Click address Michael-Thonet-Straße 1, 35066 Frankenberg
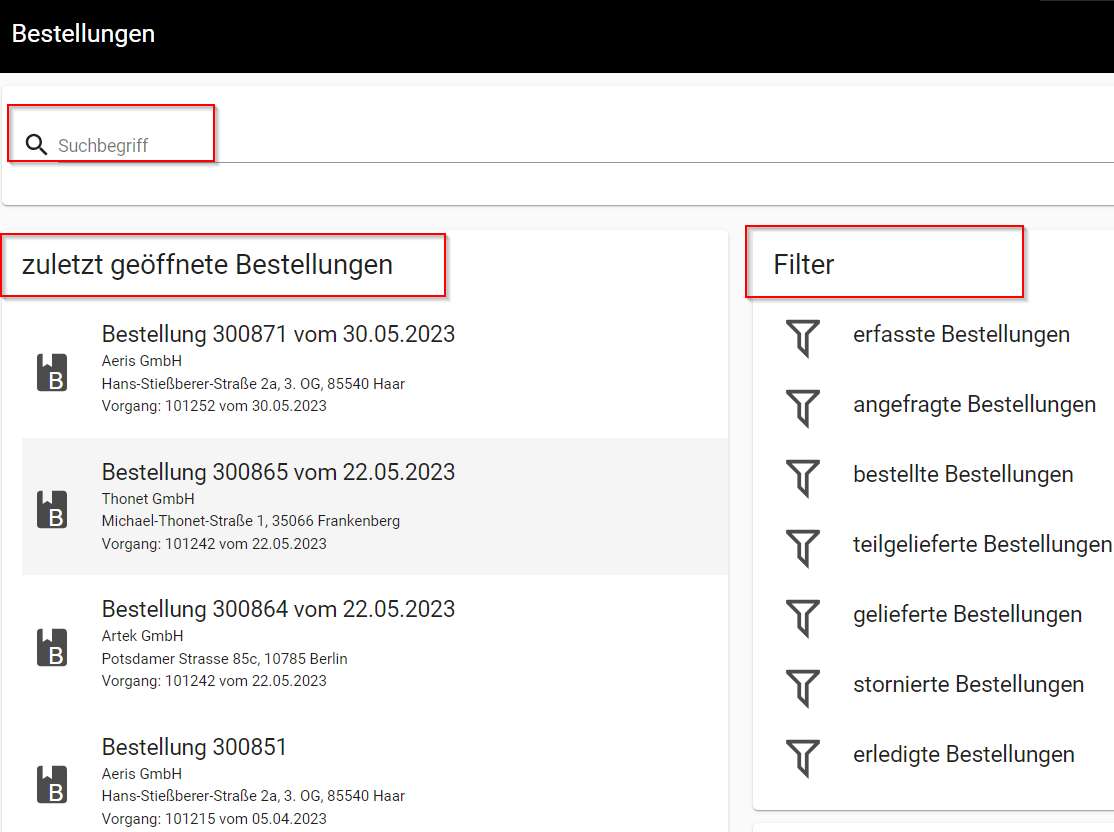Viewport: 1114px width, 832px height. pyautogui.click(x=251, y=521)
